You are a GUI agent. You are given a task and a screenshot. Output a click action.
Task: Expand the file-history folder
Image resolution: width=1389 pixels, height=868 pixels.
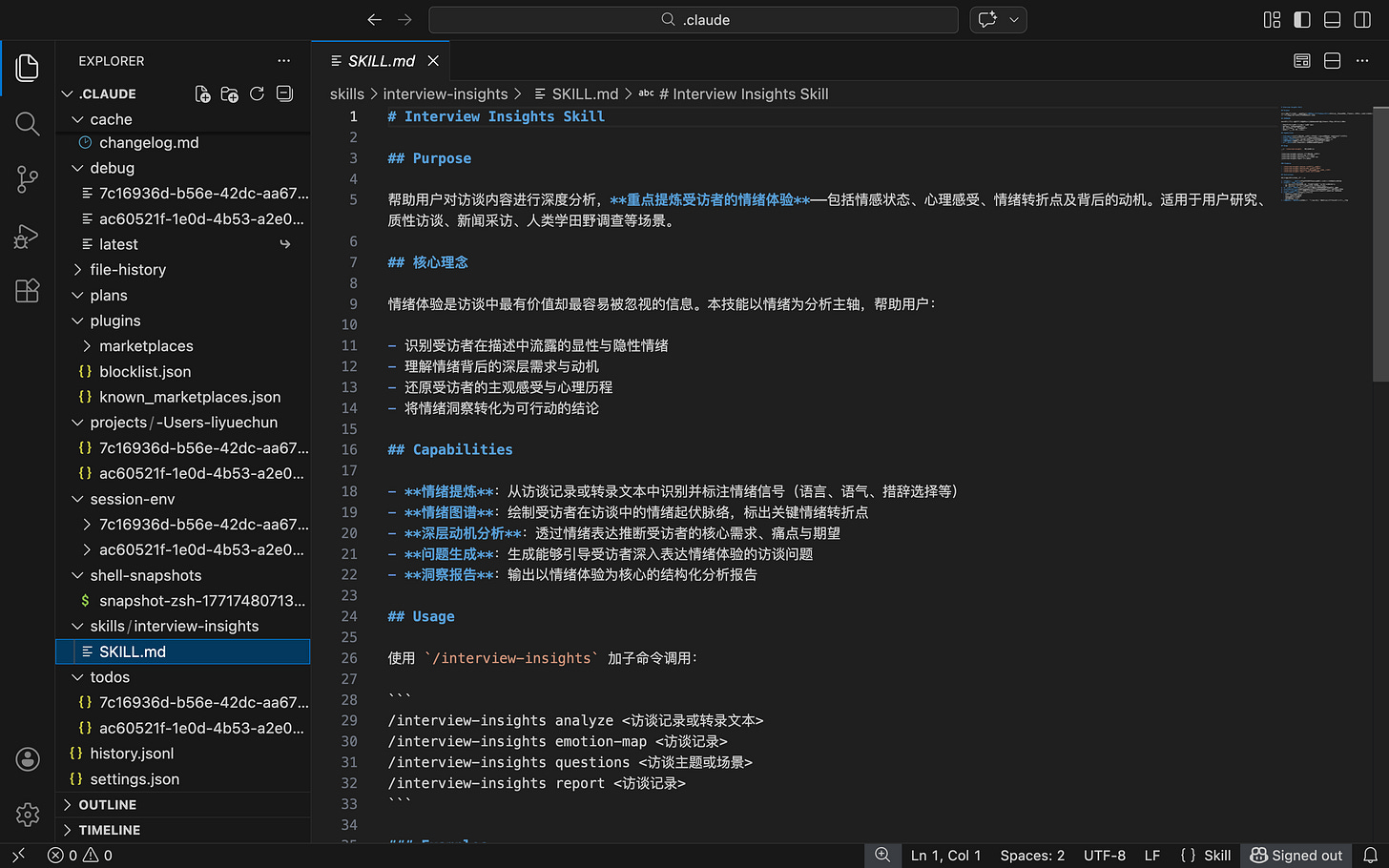click(77, 270)
